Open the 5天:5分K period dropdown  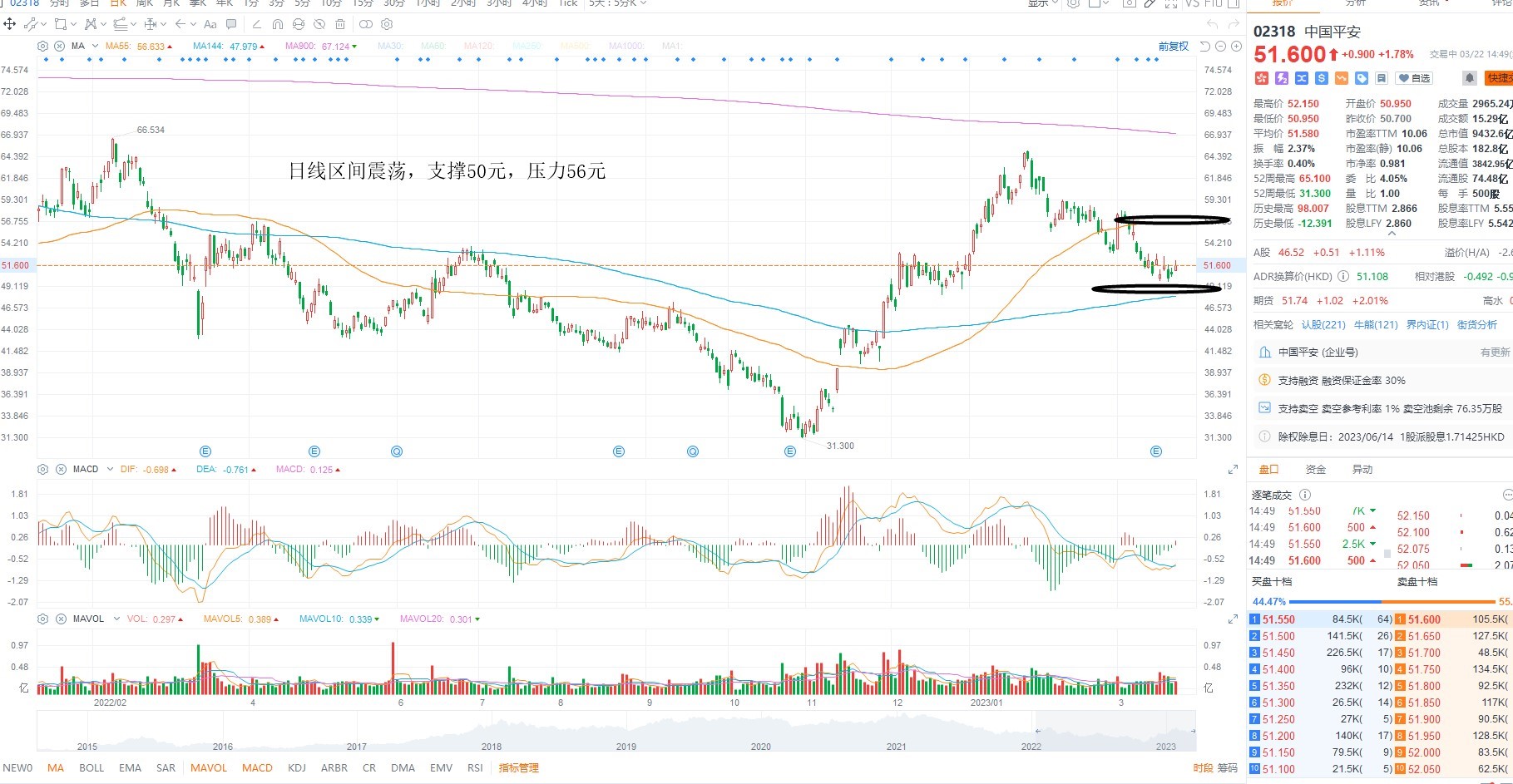click(x=617, y=3)
